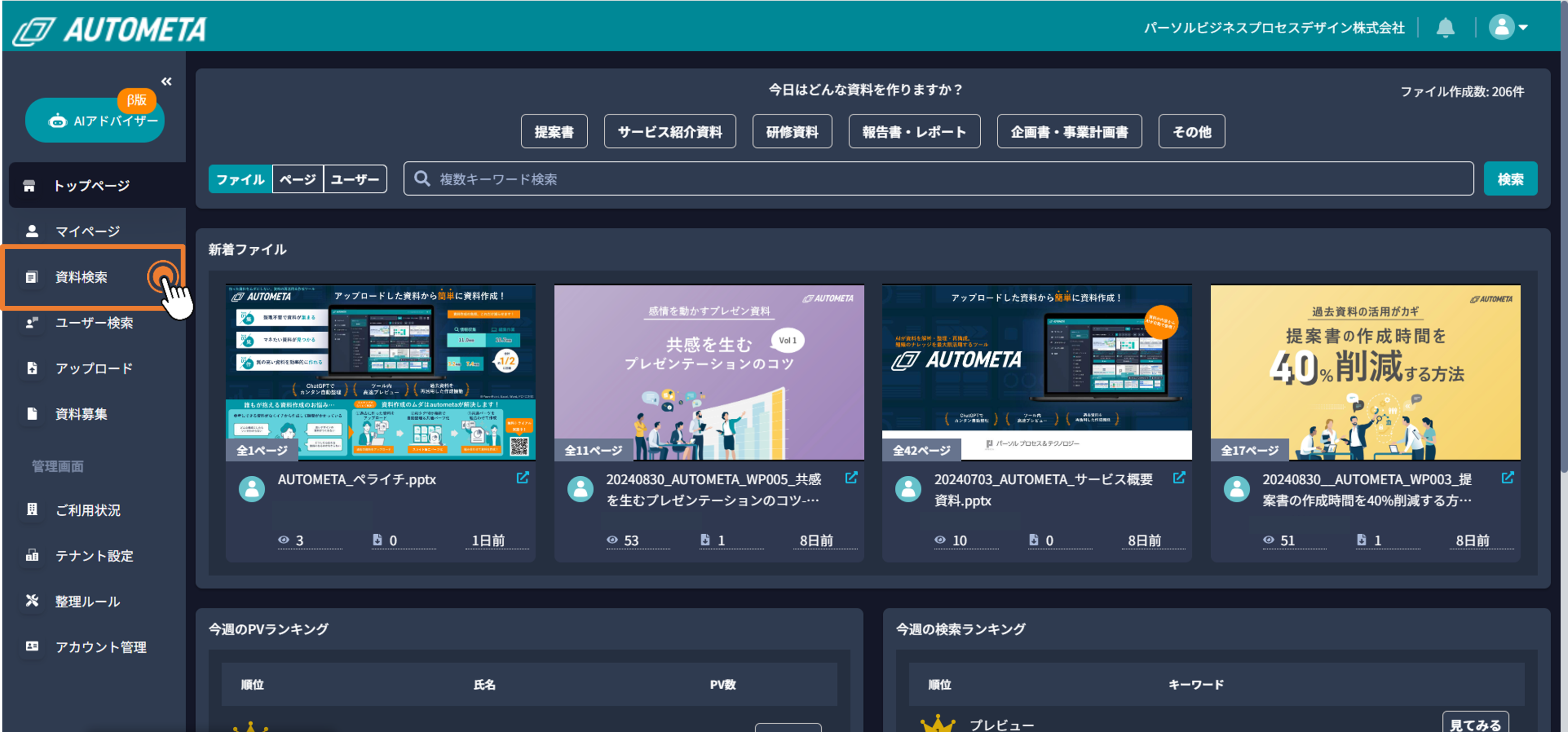Click the ユーザー検索 icon
The image size is (1568, 732).
click(32, 323)
